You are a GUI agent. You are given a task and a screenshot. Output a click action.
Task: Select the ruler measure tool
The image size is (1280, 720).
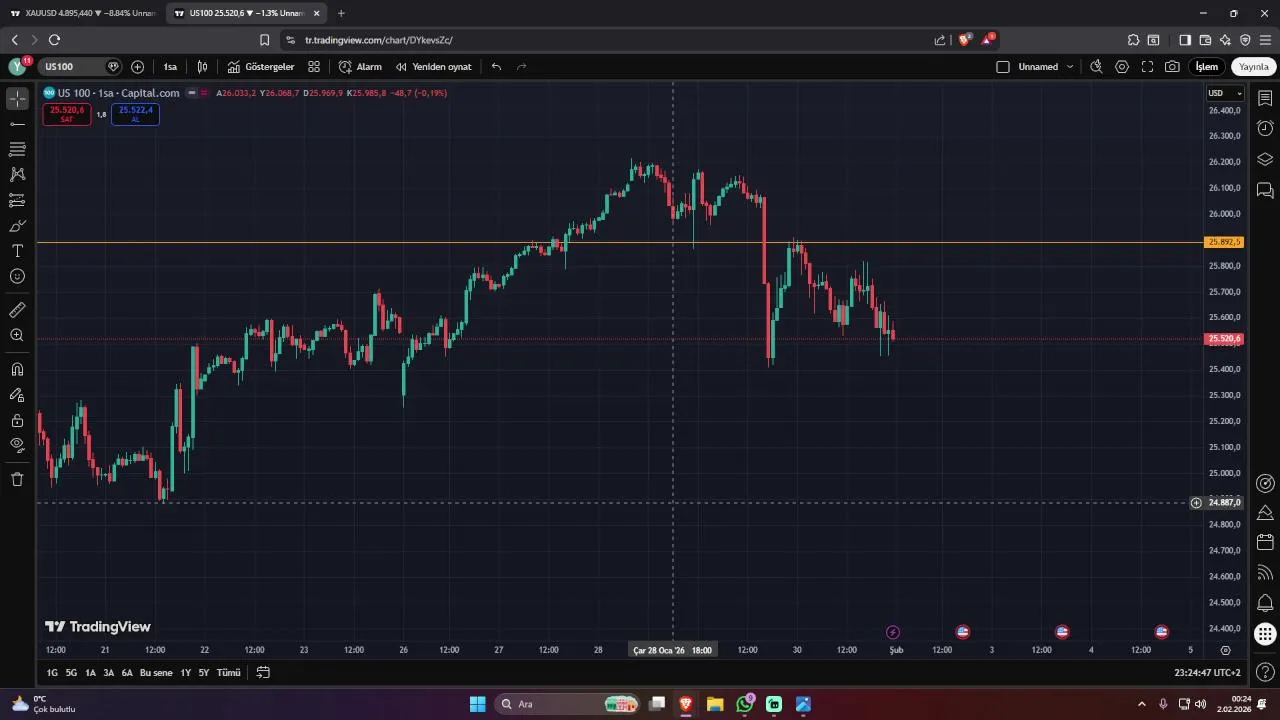(17, 310)
